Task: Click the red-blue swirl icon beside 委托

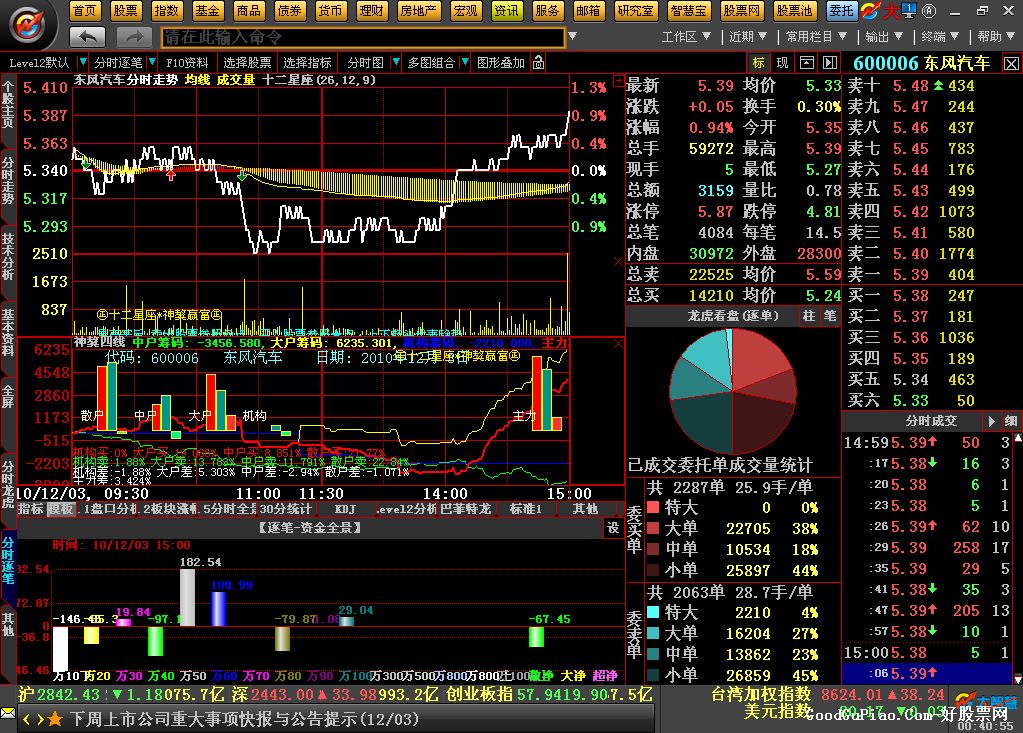Action: click(870, 10)
